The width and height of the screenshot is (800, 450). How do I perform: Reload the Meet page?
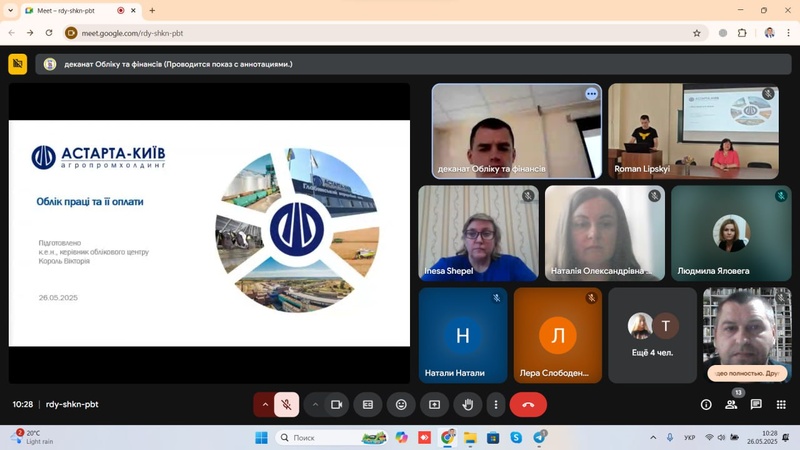click(49, 33)
